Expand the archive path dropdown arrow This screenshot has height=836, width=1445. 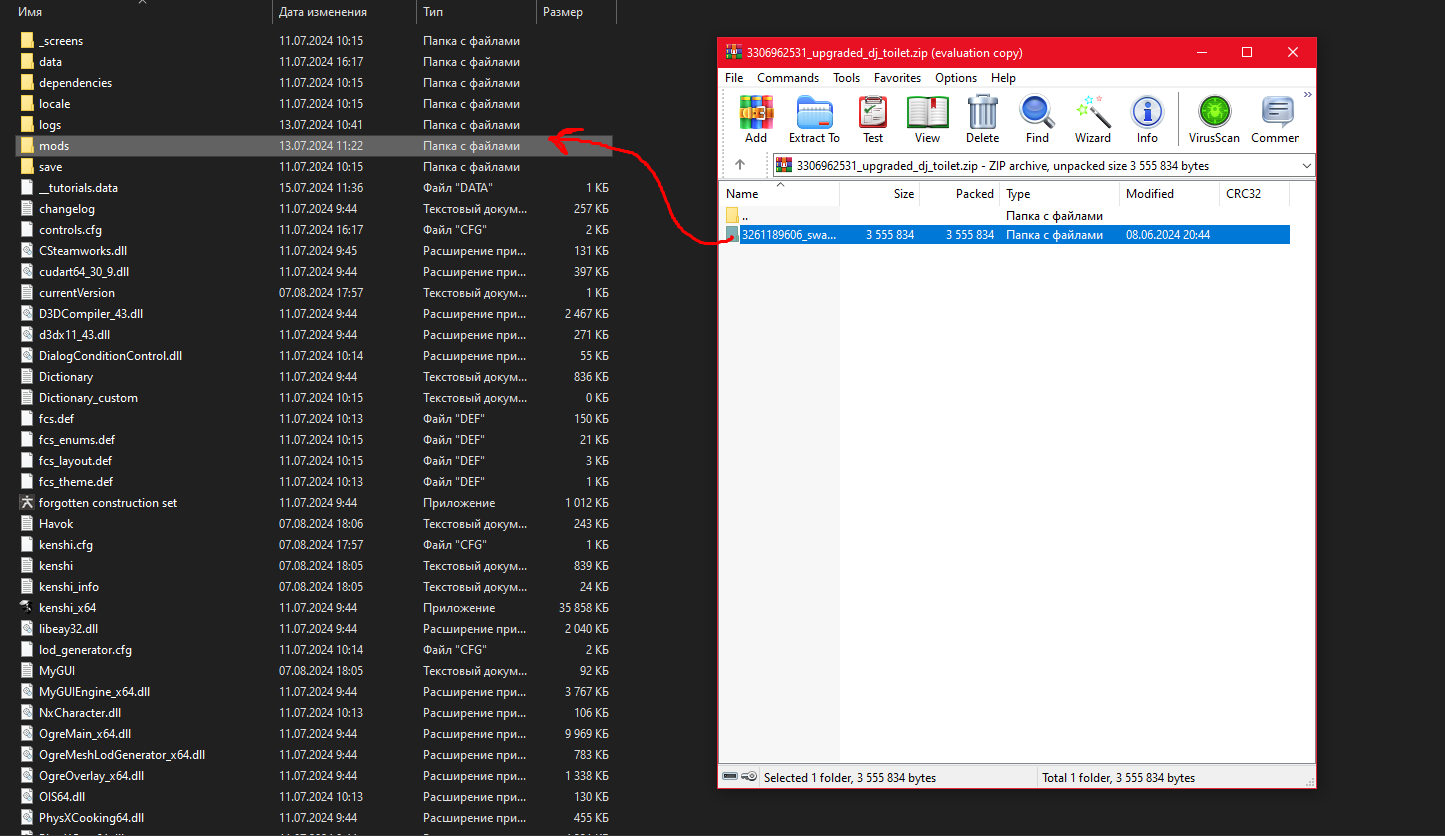pyautogui.click(x=1306, y=165)
